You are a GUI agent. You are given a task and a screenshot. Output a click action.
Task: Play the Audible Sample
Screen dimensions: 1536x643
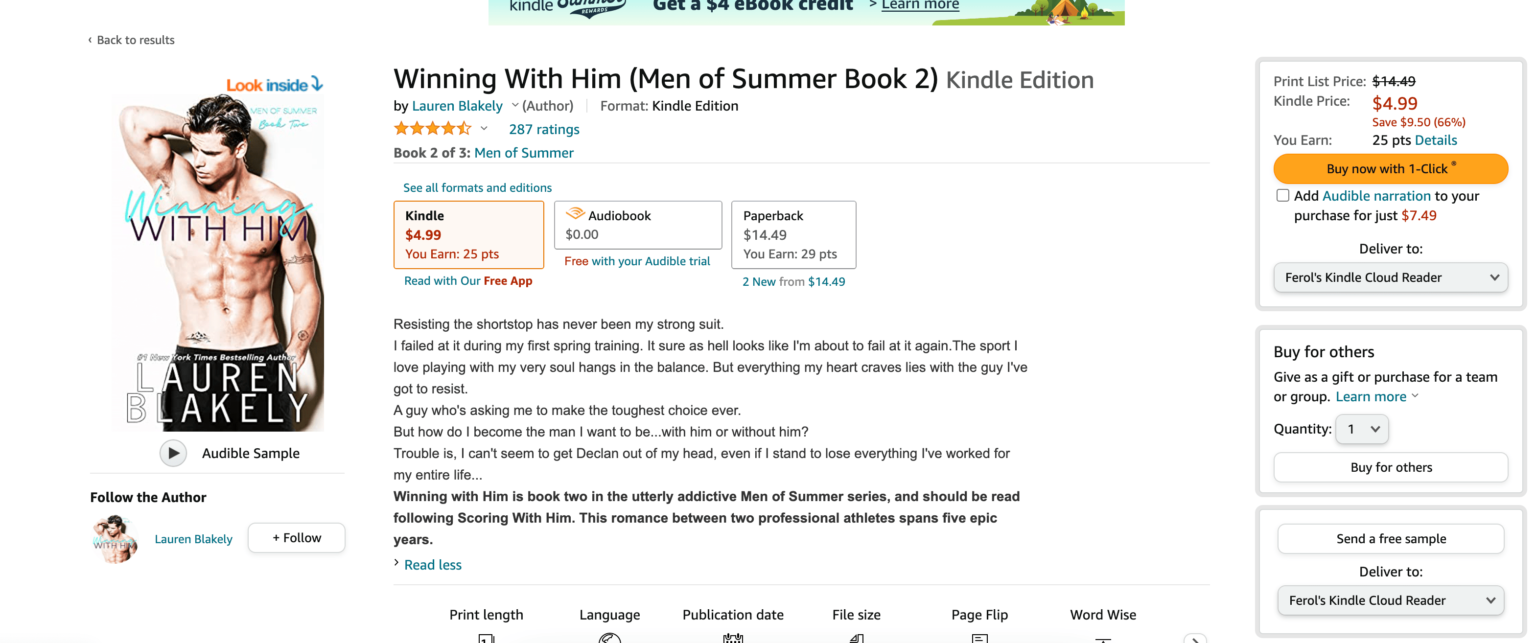pos(172,452)
